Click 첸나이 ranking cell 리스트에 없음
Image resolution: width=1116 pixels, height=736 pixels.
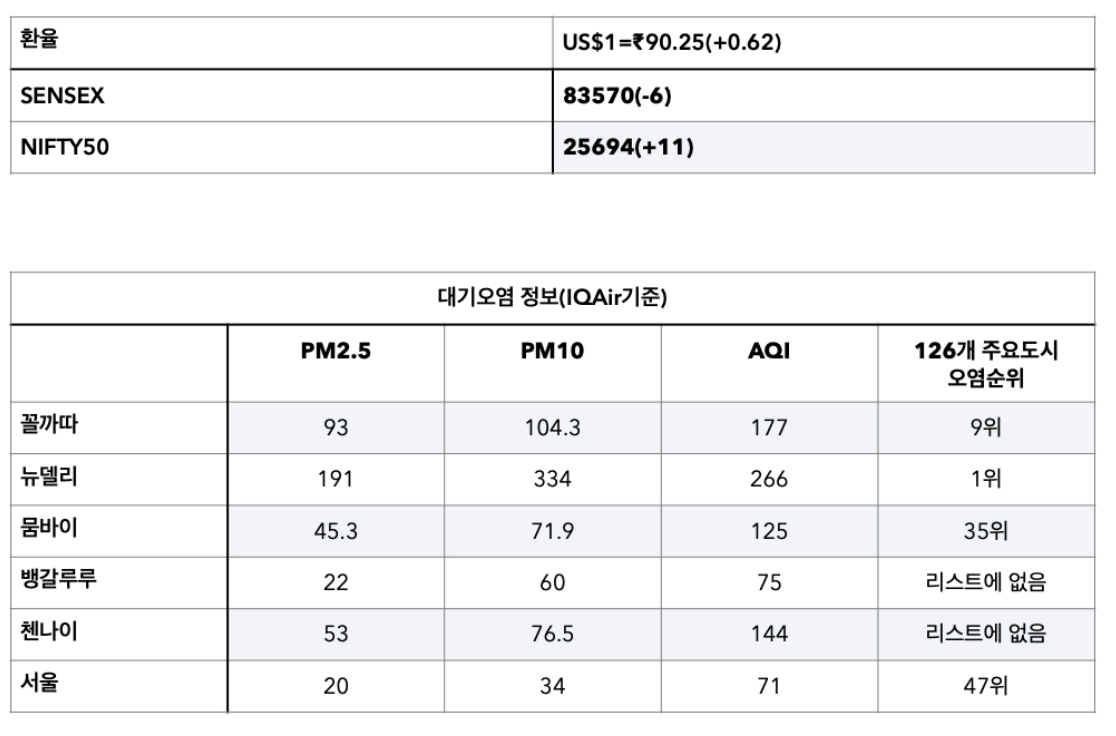coord(986,634)
